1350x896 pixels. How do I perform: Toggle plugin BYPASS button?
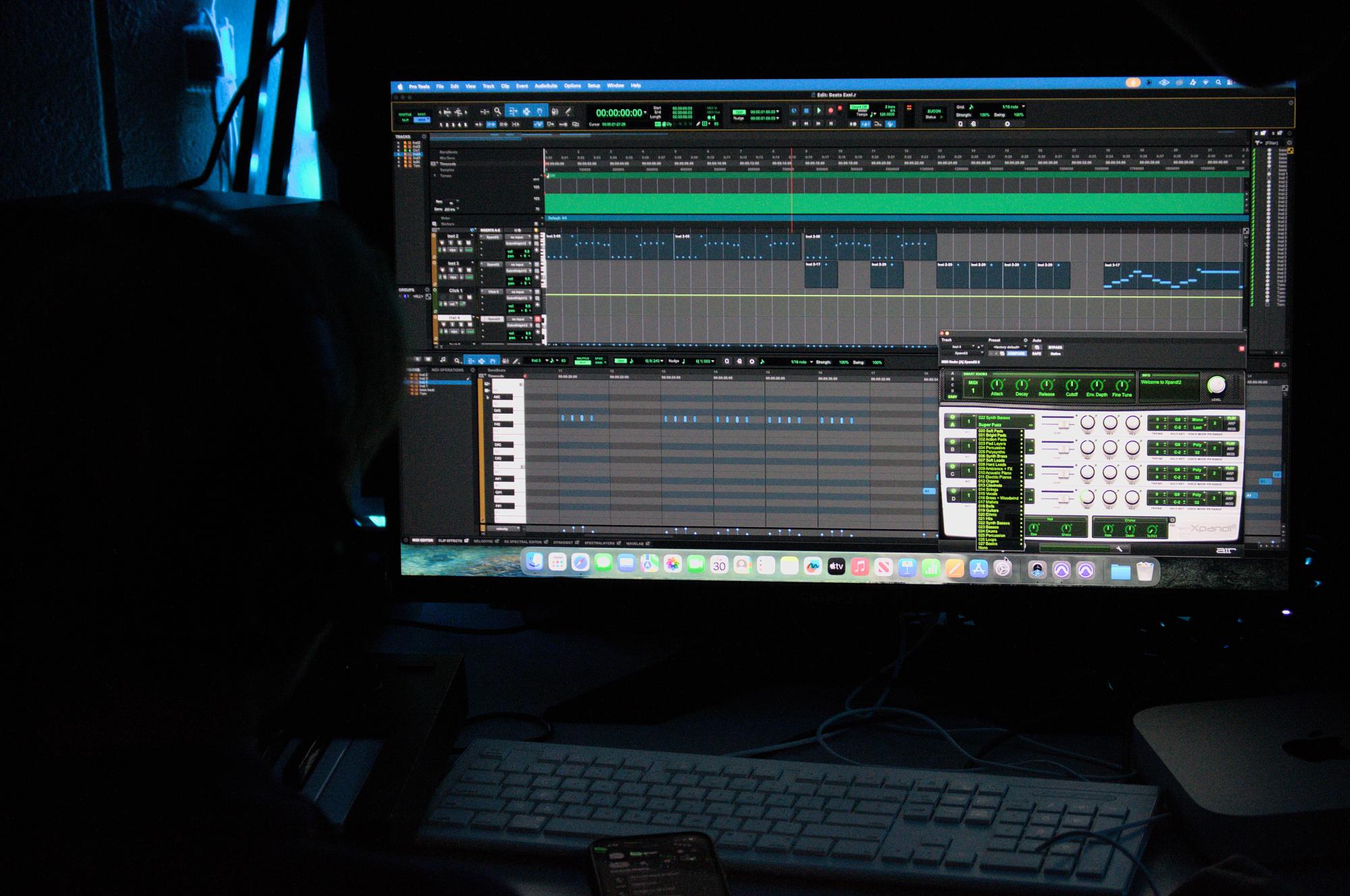[x=1055, y=347]
